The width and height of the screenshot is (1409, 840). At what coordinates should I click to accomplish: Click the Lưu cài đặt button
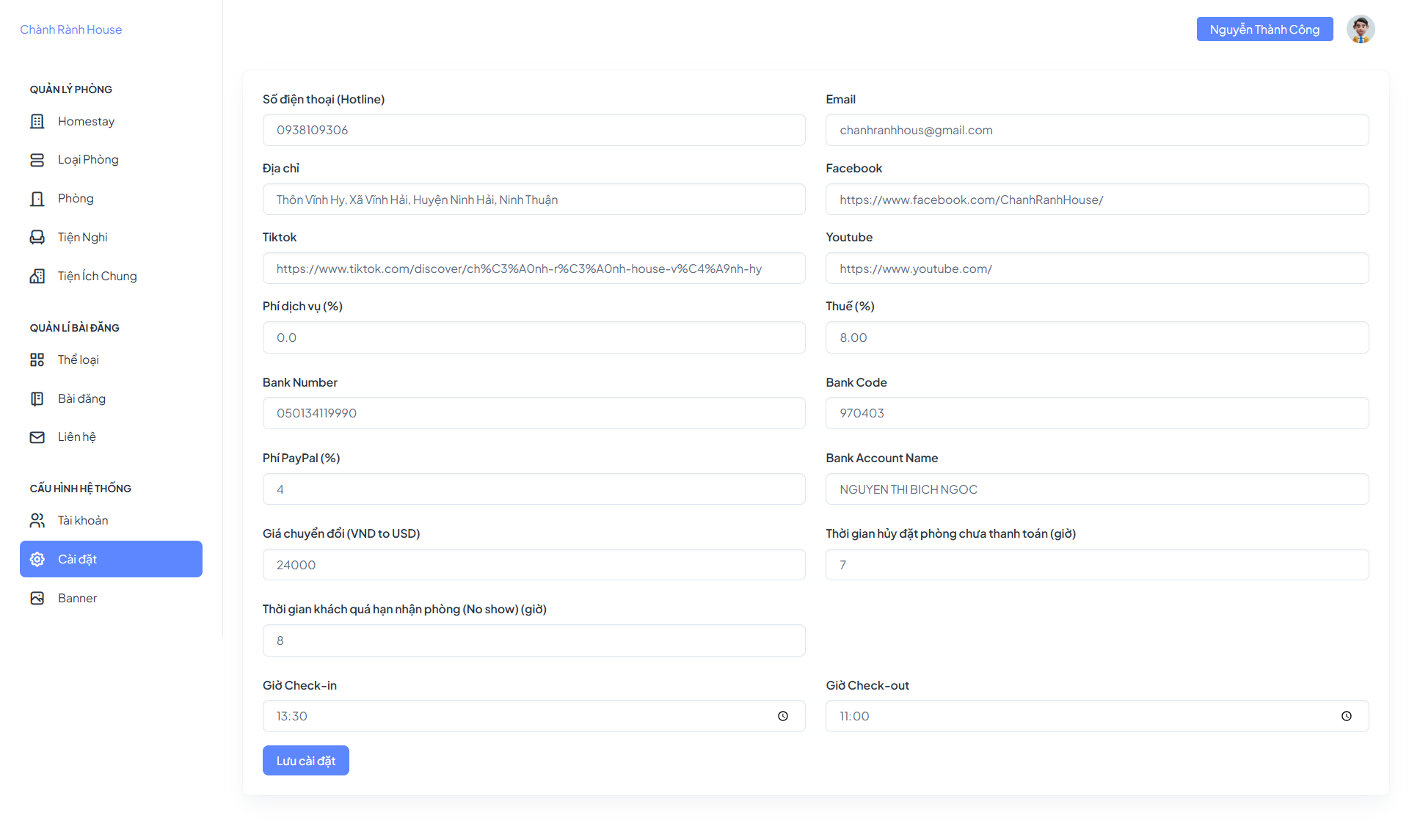(x=306, y=761)
